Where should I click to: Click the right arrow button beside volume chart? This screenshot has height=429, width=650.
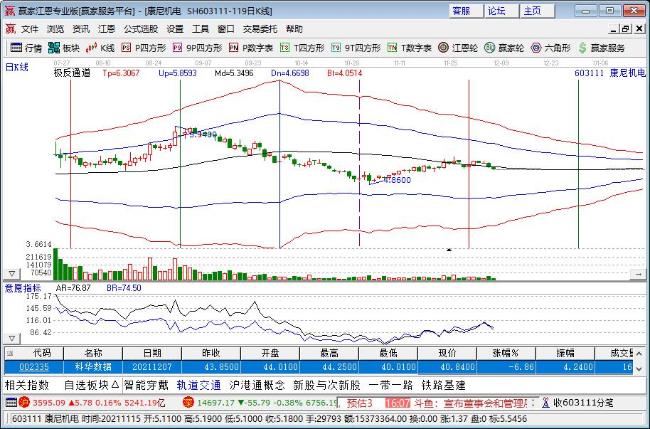click(638, 274)
